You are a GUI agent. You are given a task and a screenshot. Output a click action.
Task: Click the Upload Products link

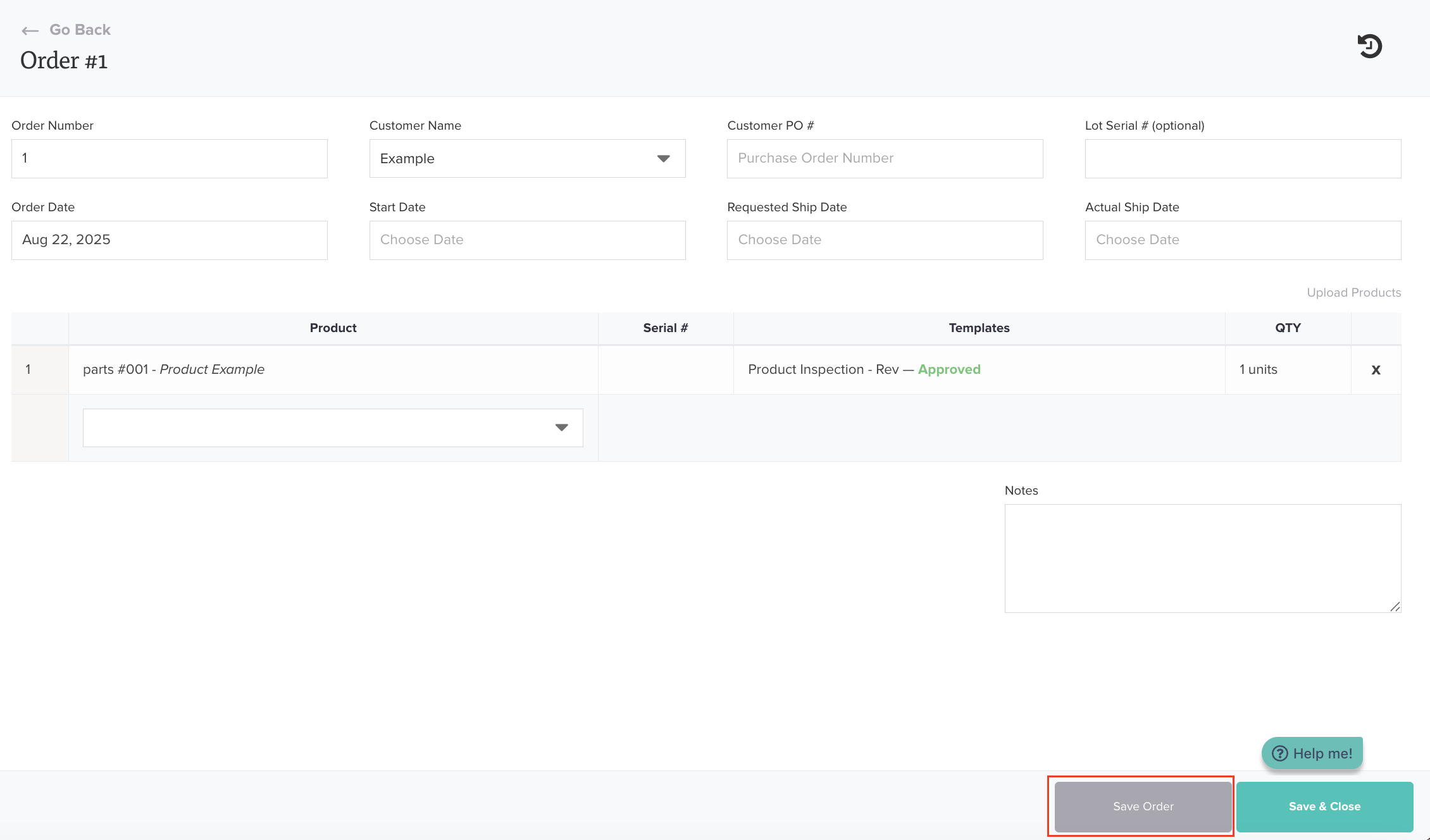(1353, 292)
